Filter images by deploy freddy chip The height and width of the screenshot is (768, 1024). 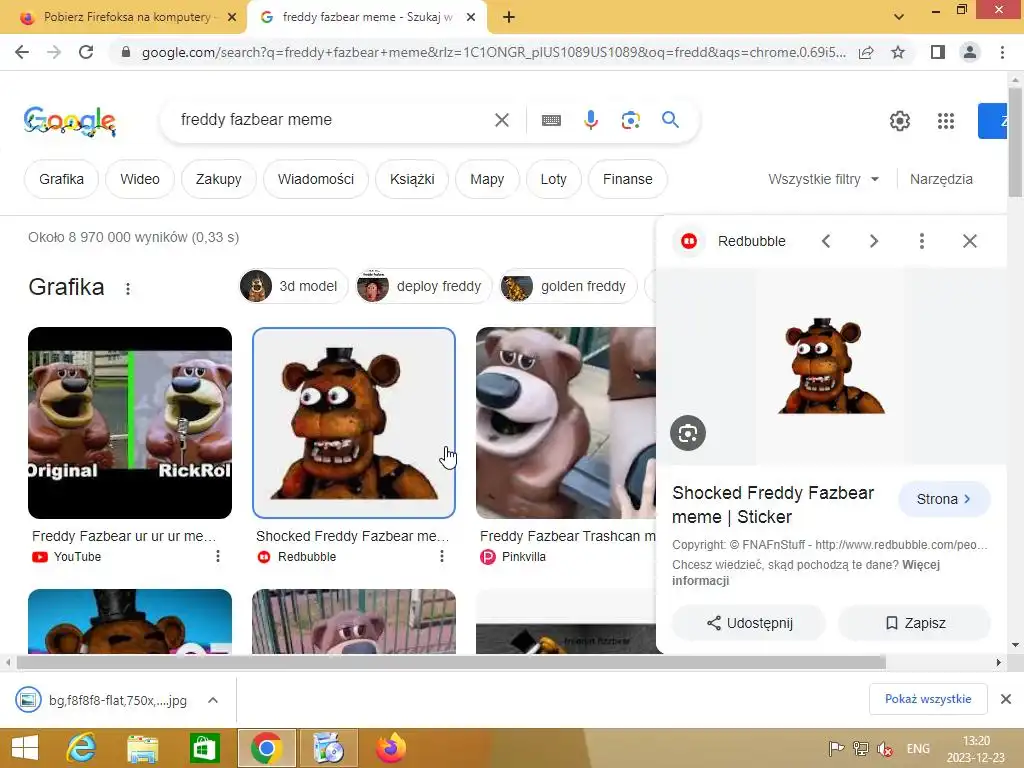[x=423, y=286]
